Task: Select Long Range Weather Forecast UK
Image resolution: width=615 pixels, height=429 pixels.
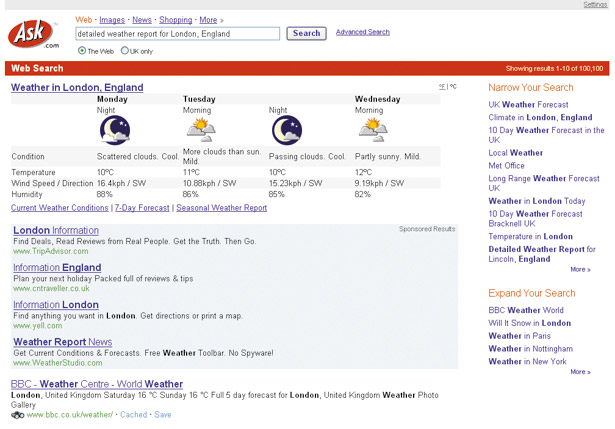Action: 544,183
